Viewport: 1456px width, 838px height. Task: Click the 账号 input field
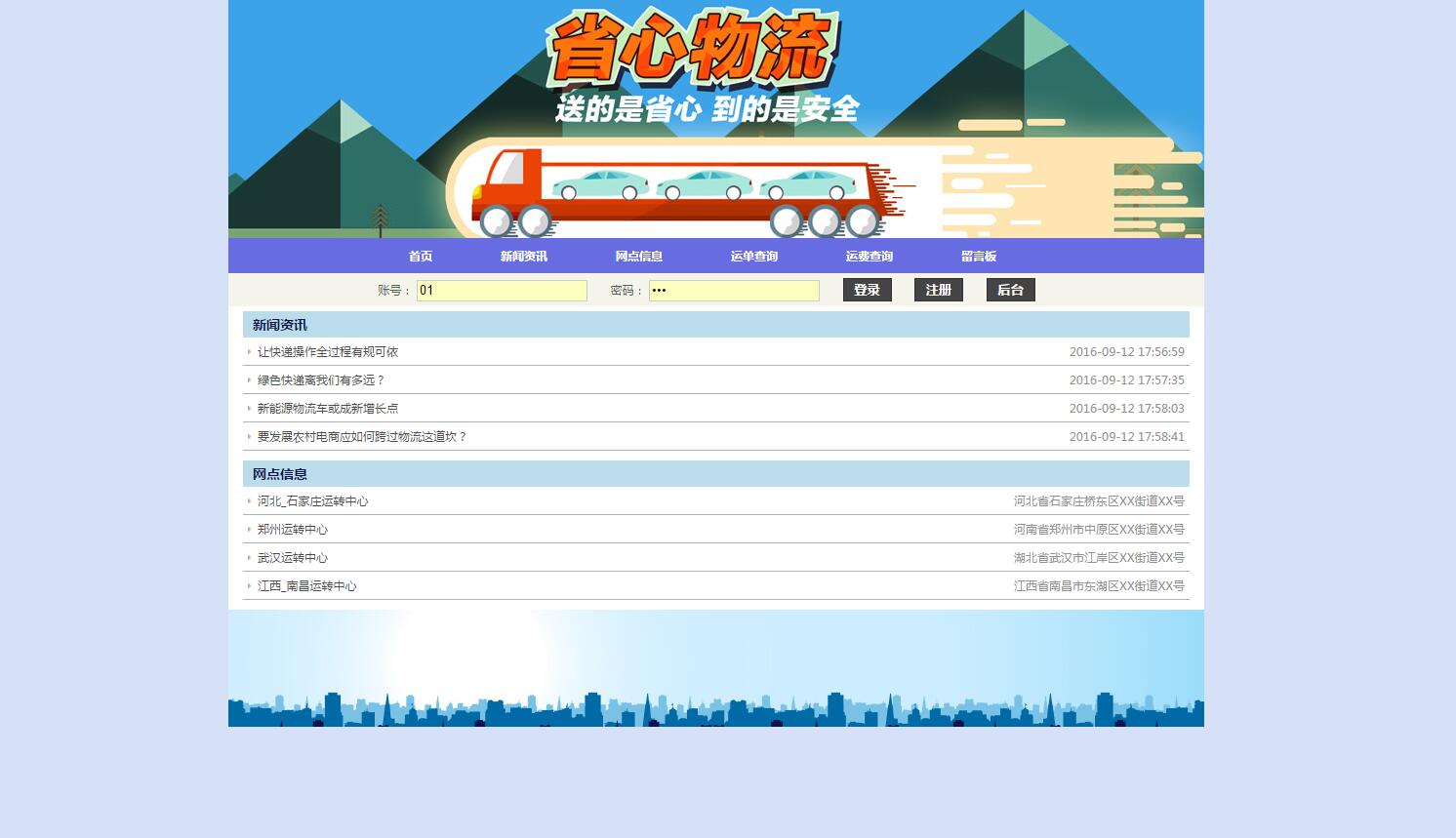(x=502, y=291)
